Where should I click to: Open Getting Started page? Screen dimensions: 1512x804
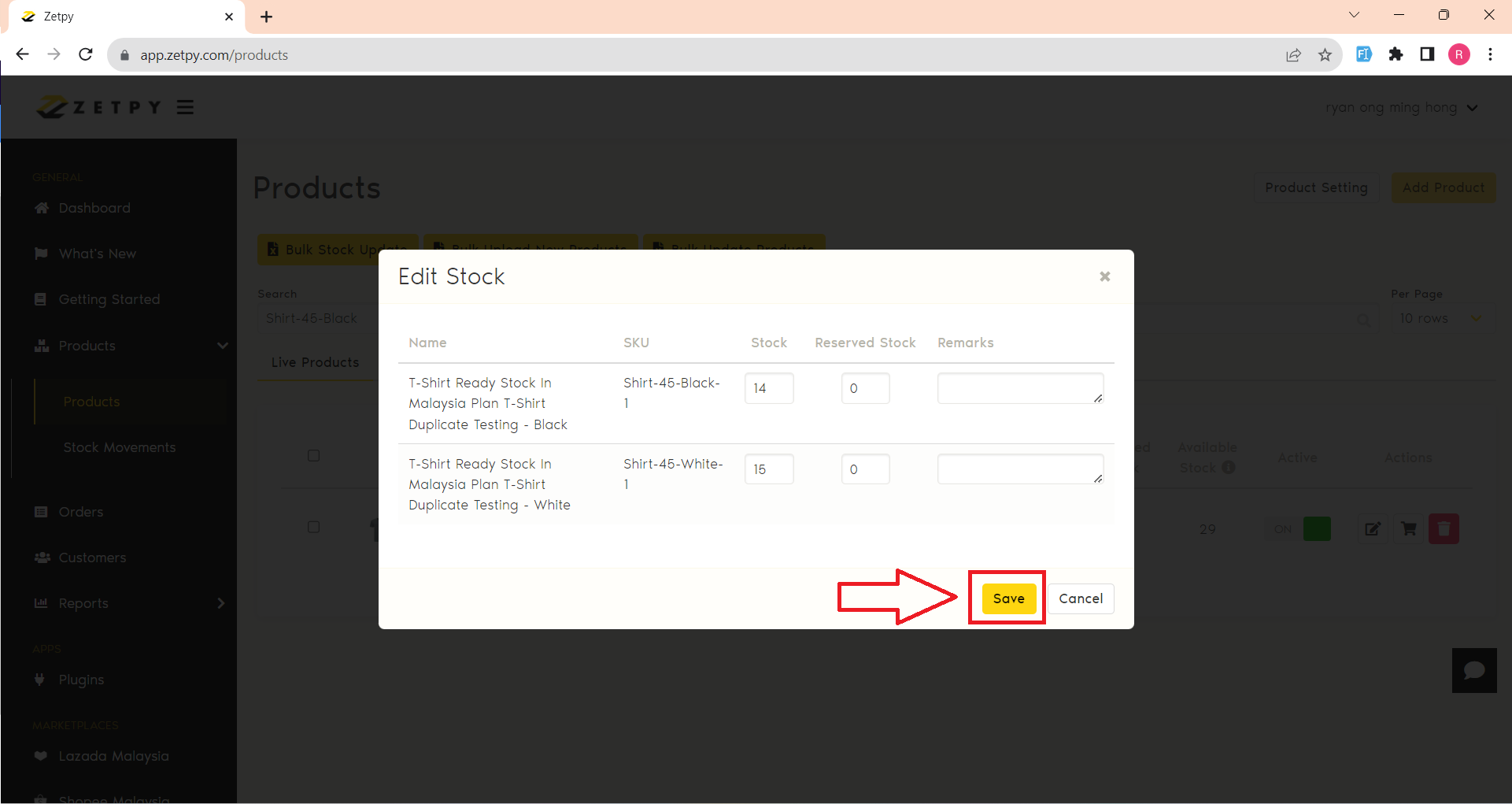[109, 299]
